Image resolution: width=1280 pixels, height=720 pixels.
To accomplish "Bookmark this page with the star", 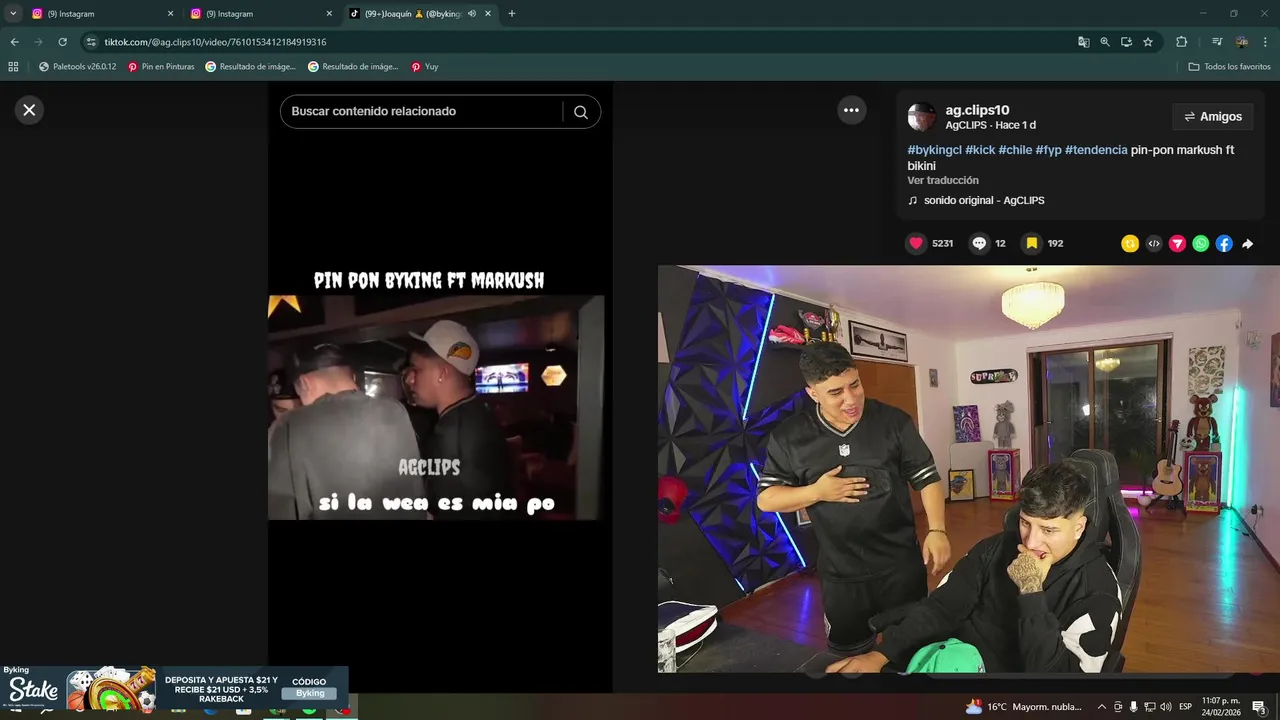I will click(1148, 42).
